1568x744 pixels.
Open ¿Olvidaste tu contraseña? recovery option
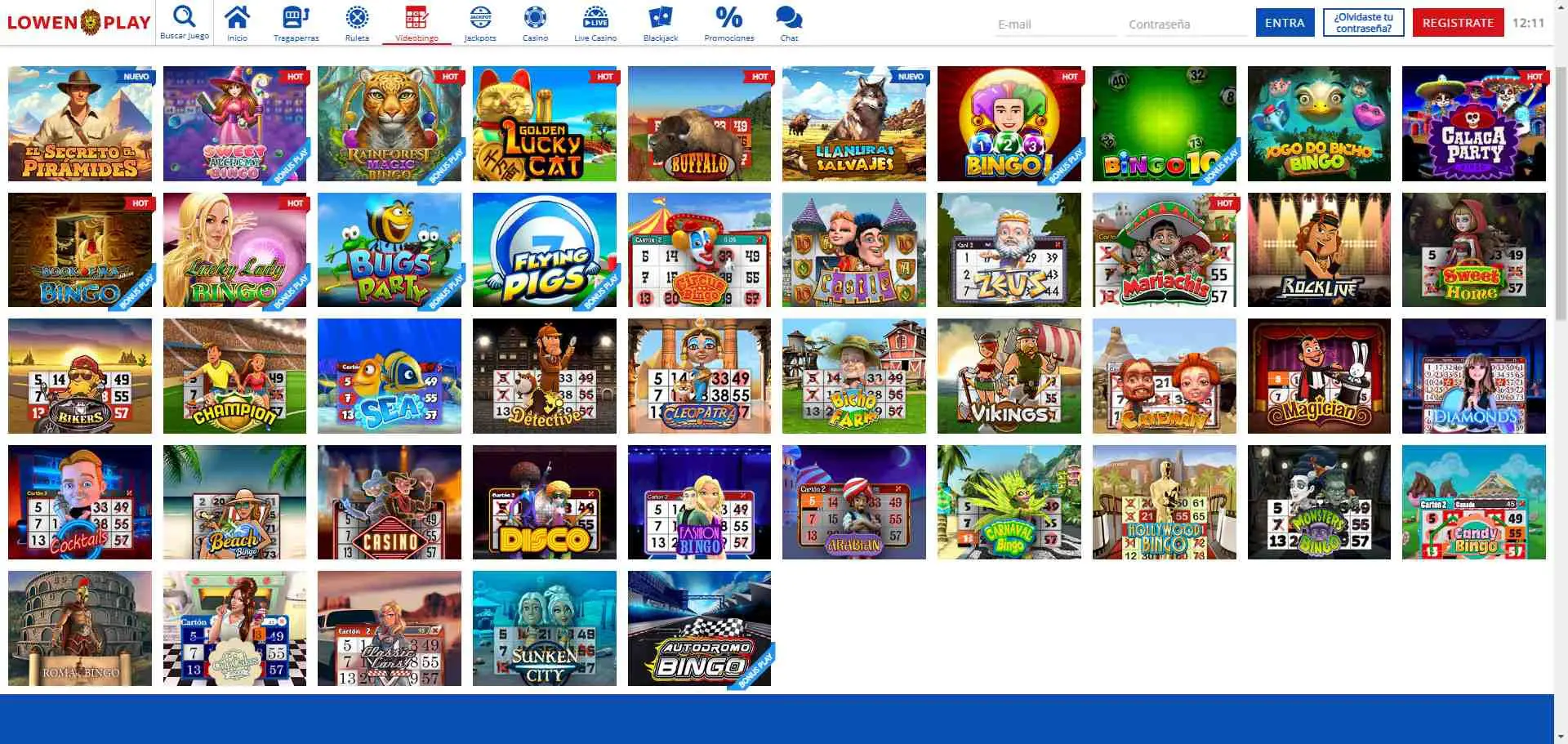click(x=1362, y=22)
